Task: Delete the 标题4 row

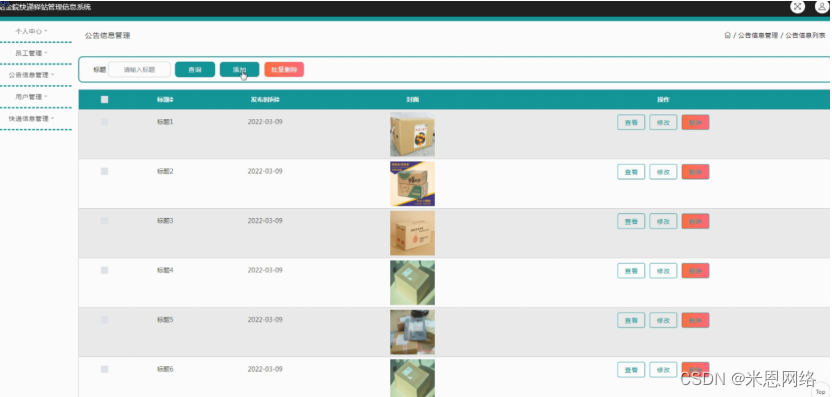Action: [x=696, y=271]
